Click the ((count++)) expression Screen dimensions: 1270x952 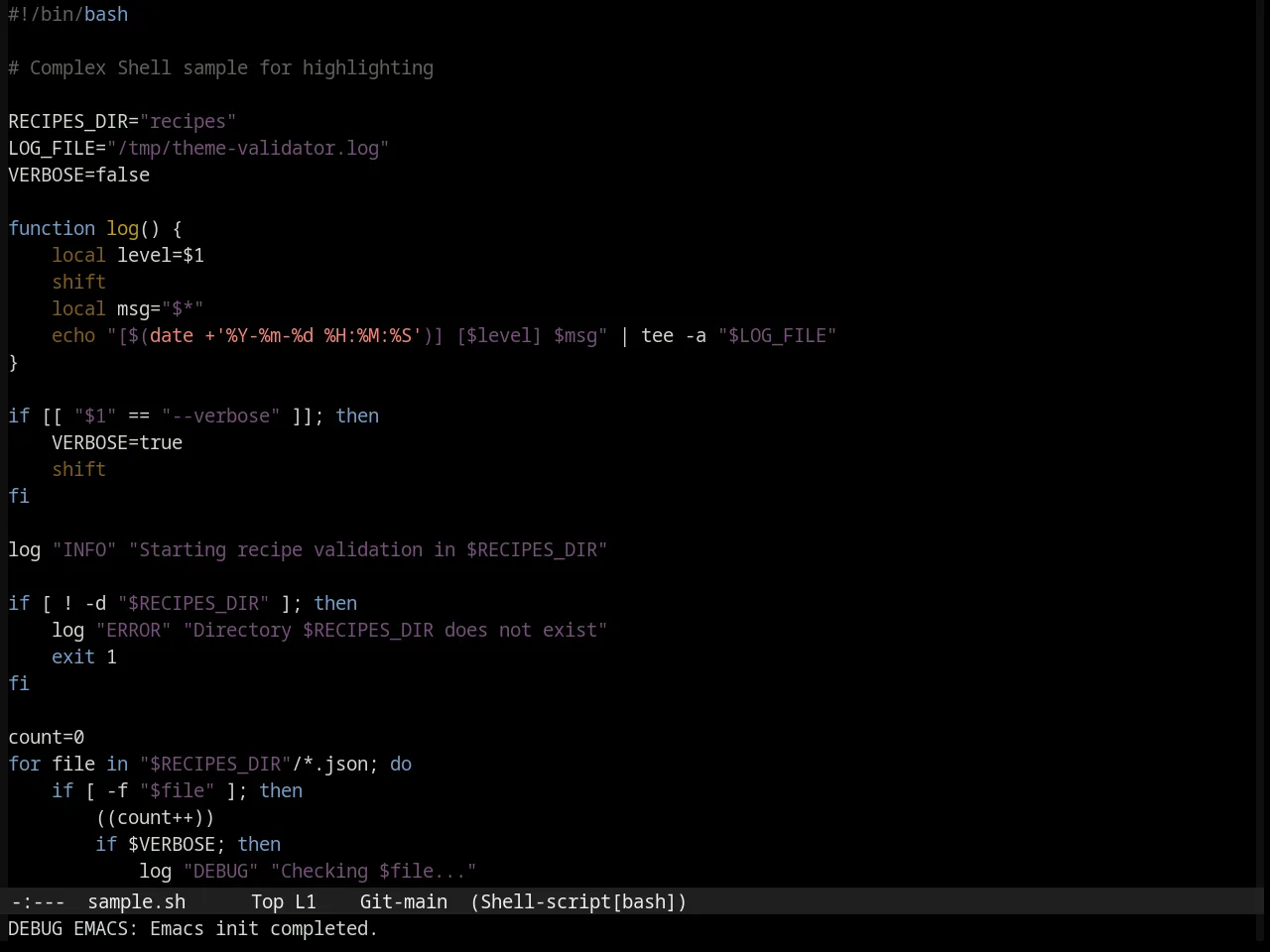pos(155,817)
